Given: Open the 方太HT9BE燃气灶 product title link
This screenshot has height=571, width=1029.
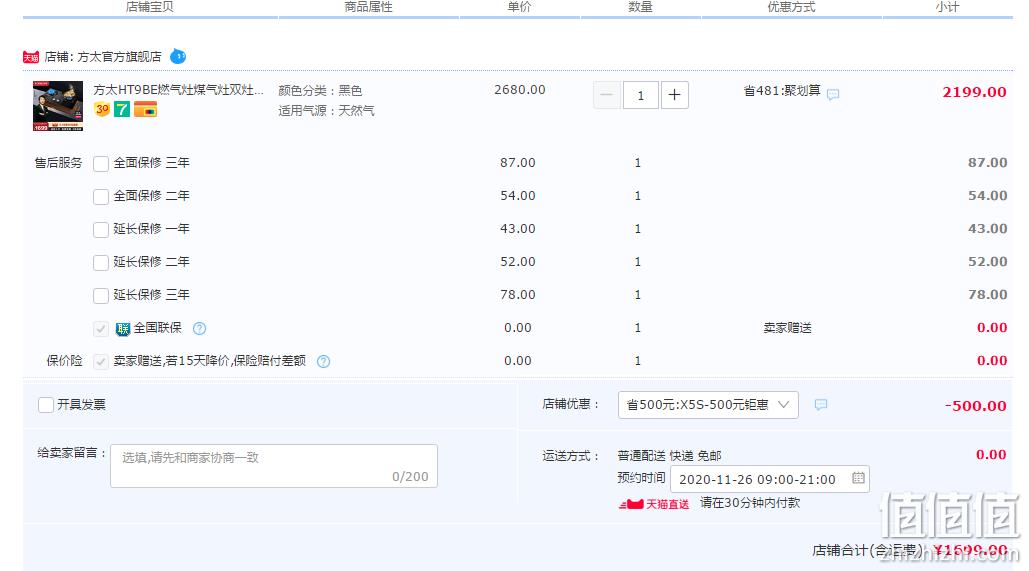Looking at the screenshot, I should (178, 90).
